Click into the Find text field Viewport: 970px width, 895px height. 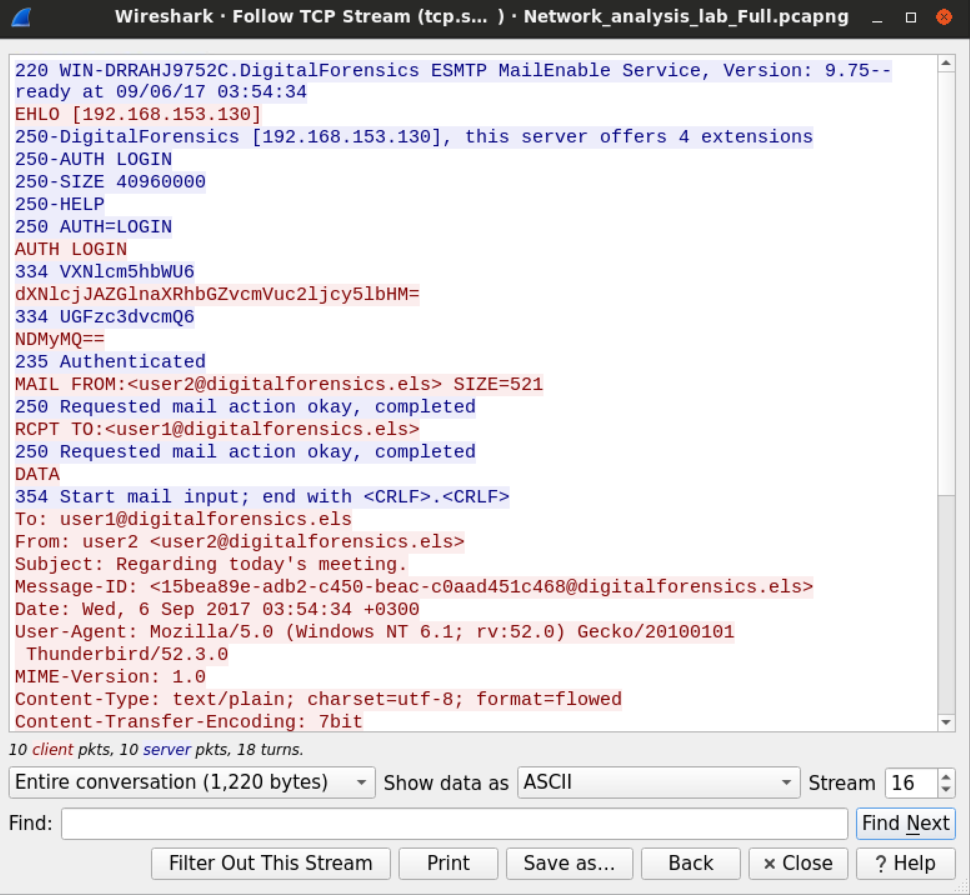point(454,823)
